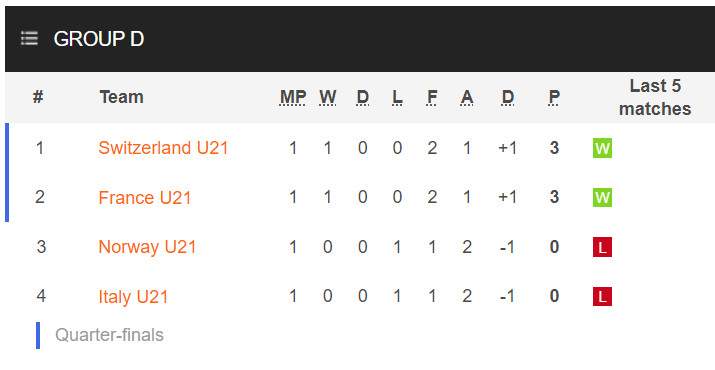
Task: Go to the Norway U21 team page
Action: click(147, 247)
